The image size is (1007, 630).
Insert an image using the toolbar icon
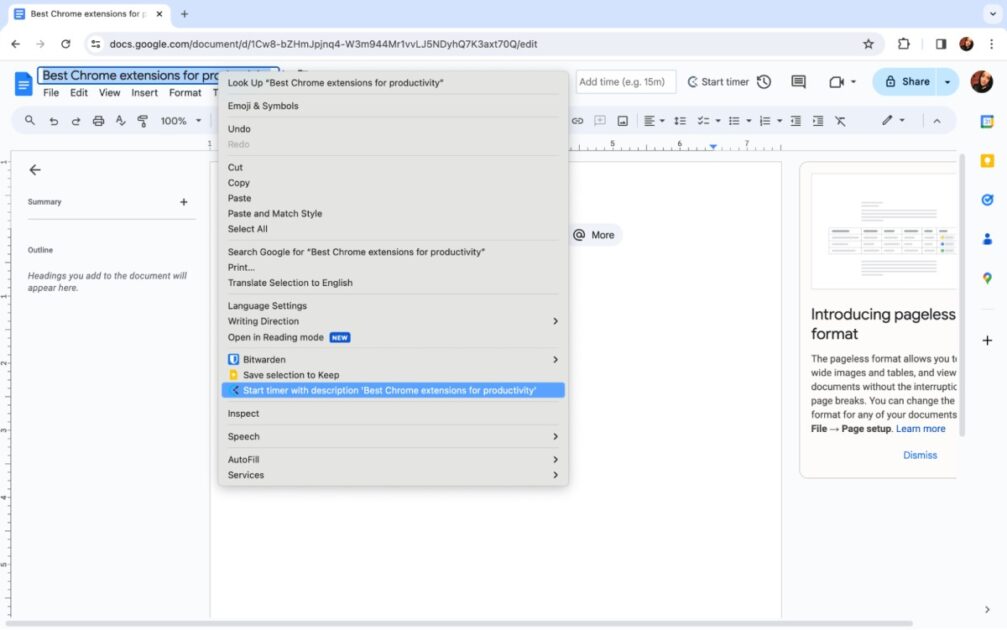coord(625,120)
